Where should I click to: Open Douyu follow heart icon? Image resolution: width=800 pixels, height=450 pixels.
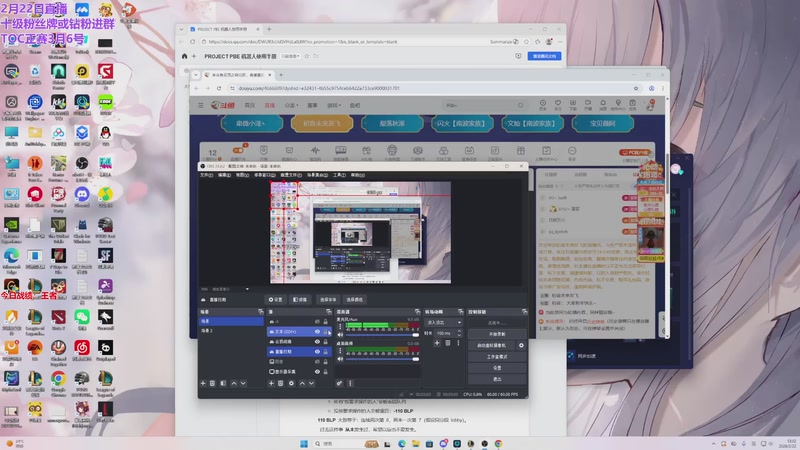tap(558, 103)
